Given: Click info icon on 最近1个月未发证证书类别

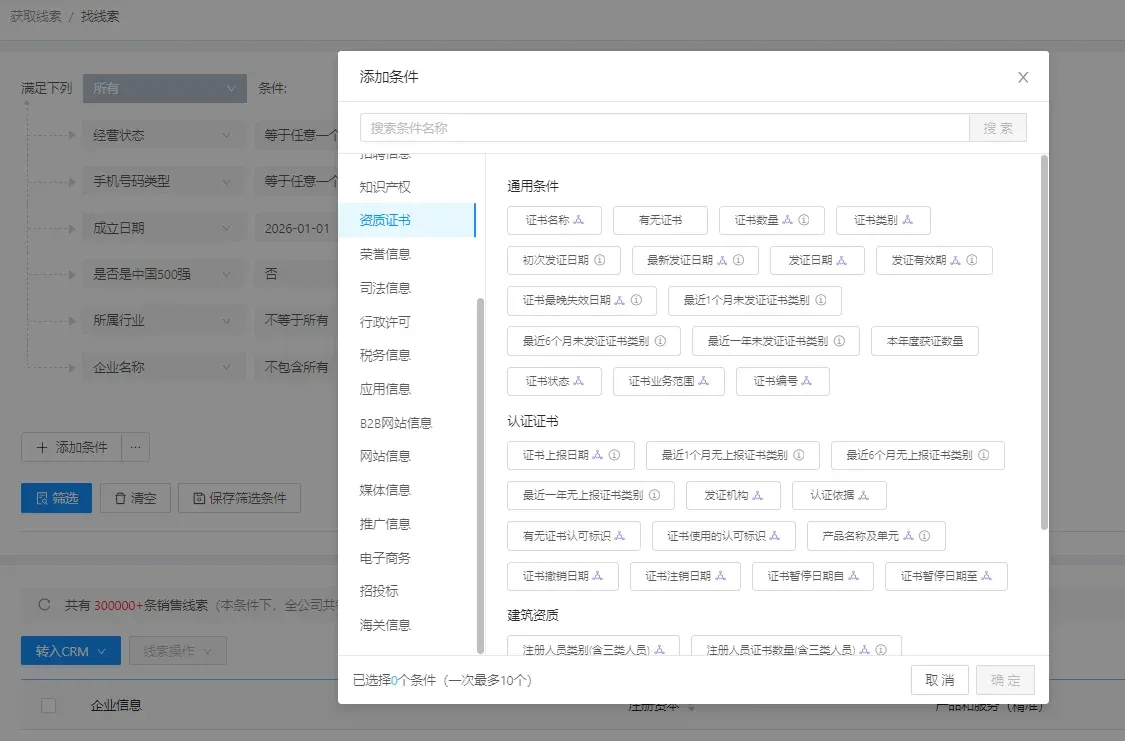Looking at the screenshot, I should point(821,301).
